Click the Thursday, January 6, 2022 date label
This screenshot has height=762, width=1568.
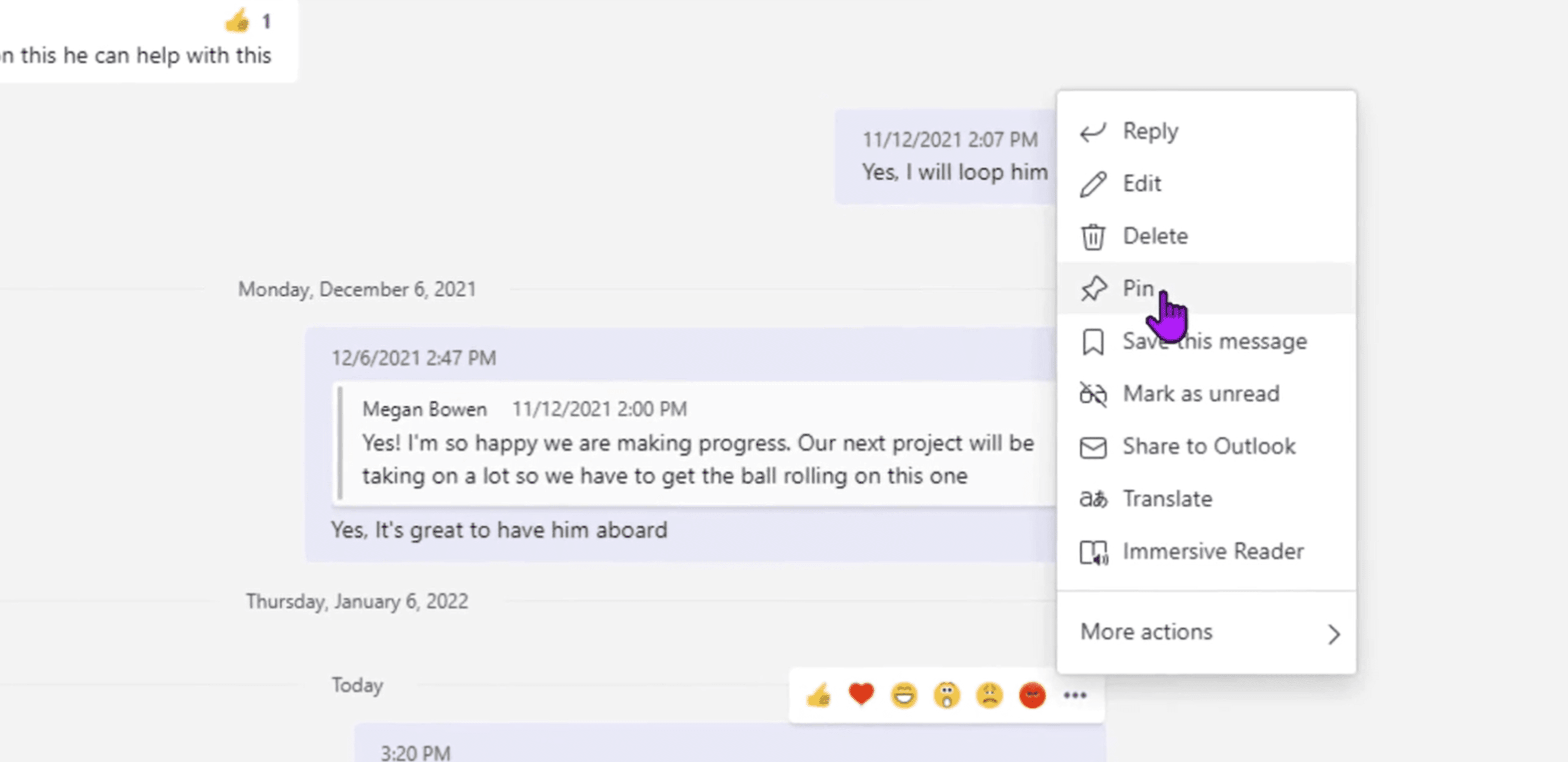point(357,601)
